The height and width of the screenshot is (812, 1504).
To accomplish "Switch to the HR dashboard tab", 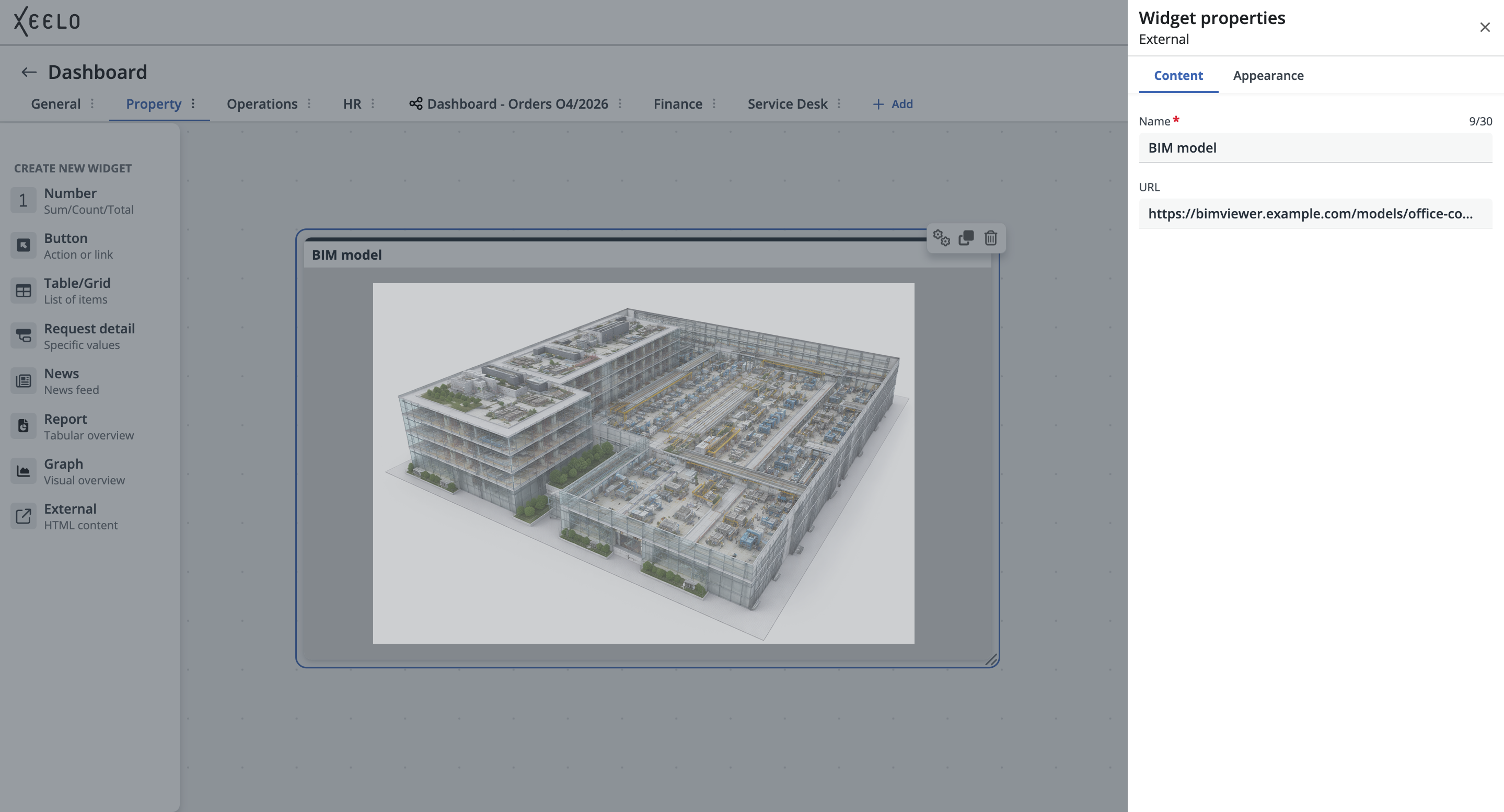I will coord(352,104).
